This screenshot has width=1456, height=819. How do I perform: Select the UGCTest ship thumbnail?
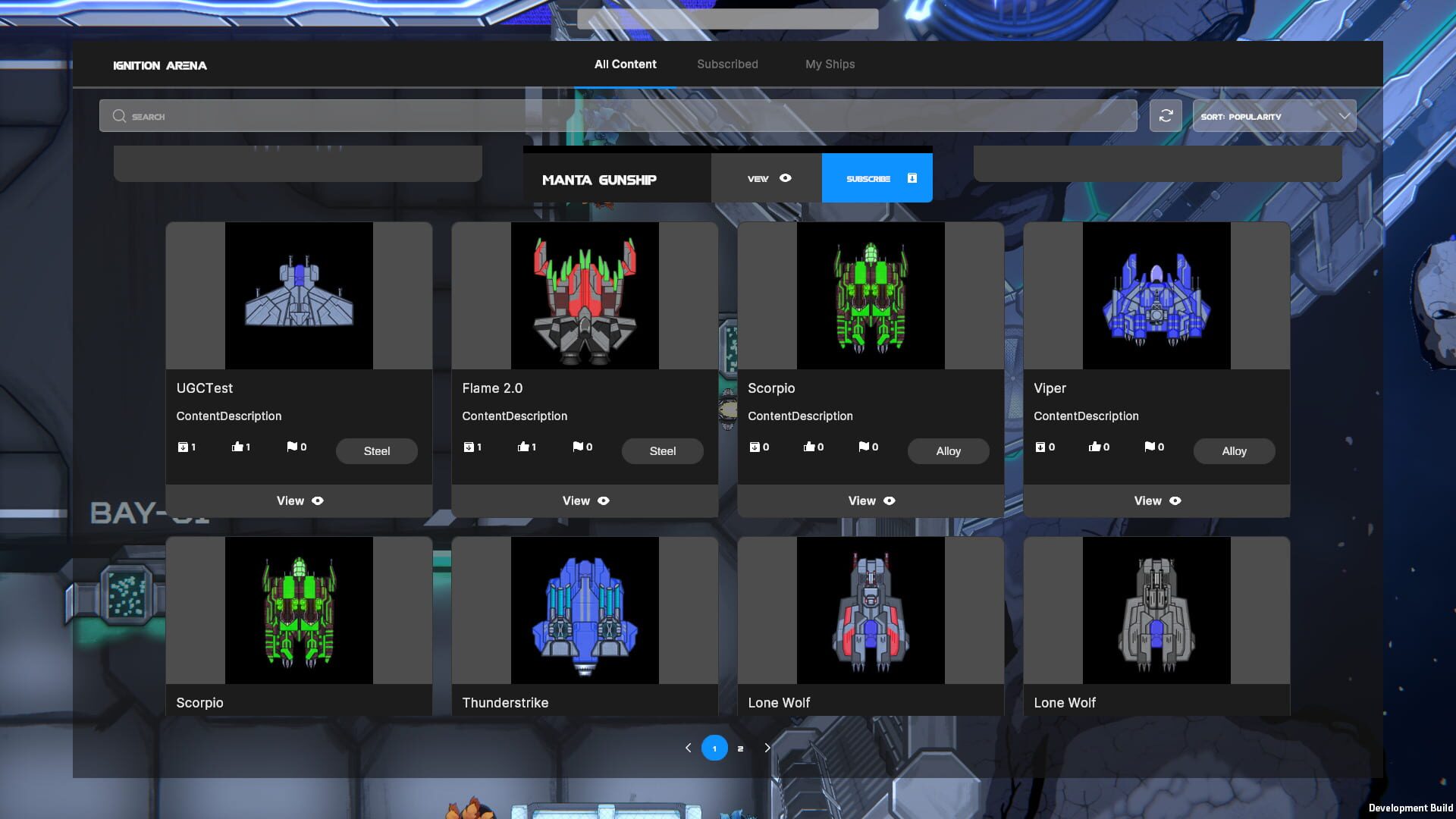coord(299,296)
